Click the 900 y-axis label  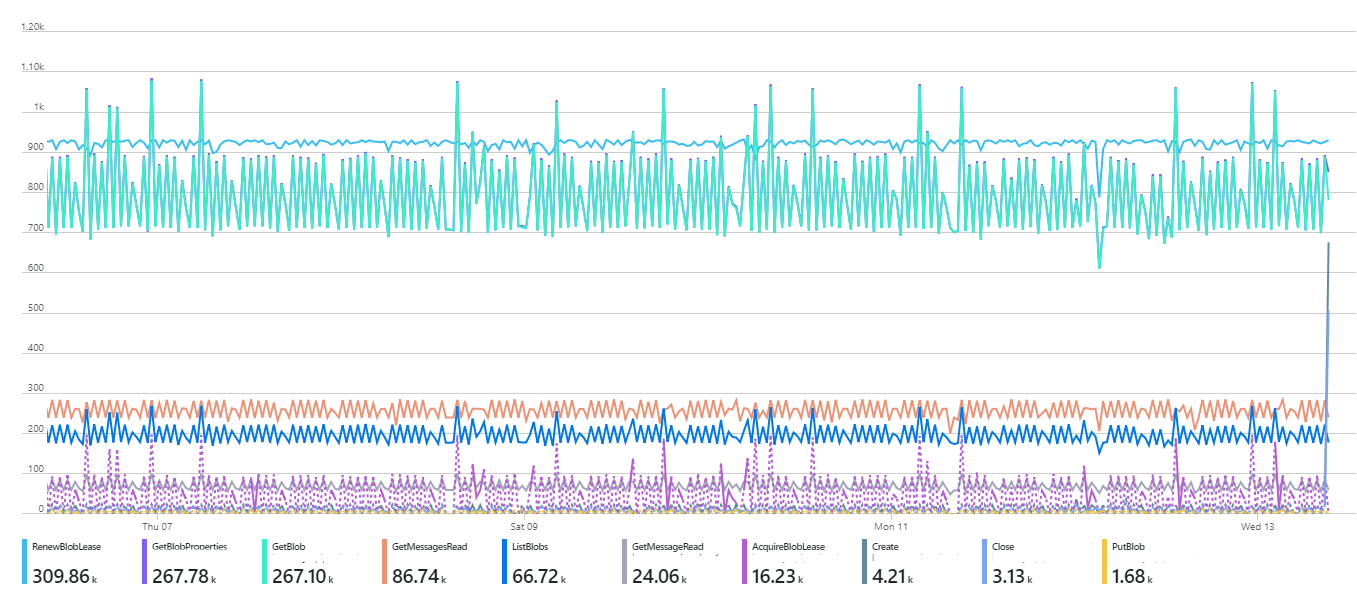click(x=37, y=148)
